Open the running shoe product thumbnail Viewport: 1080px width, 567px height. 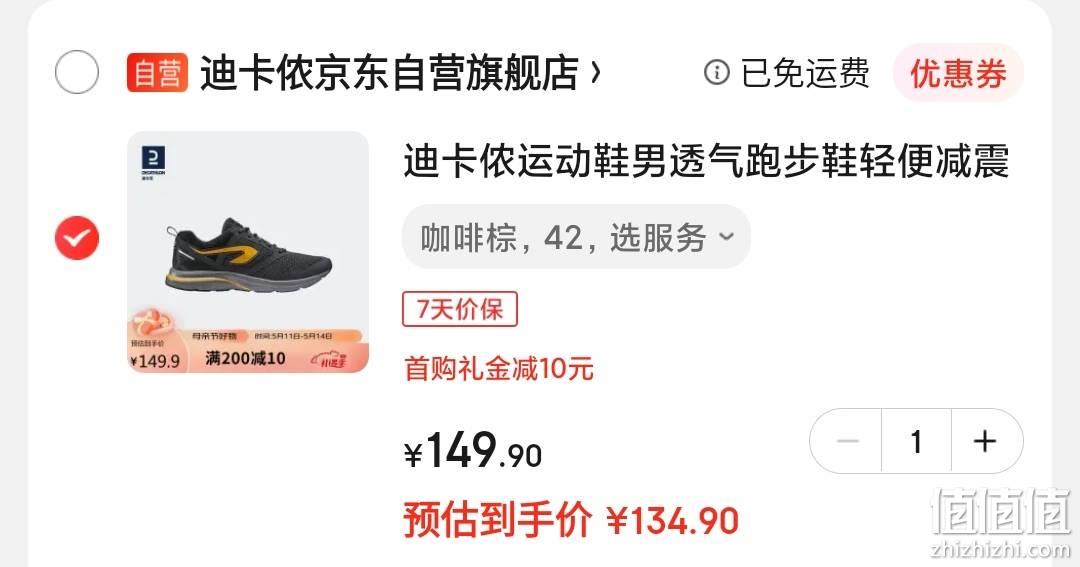coord(248,252)
